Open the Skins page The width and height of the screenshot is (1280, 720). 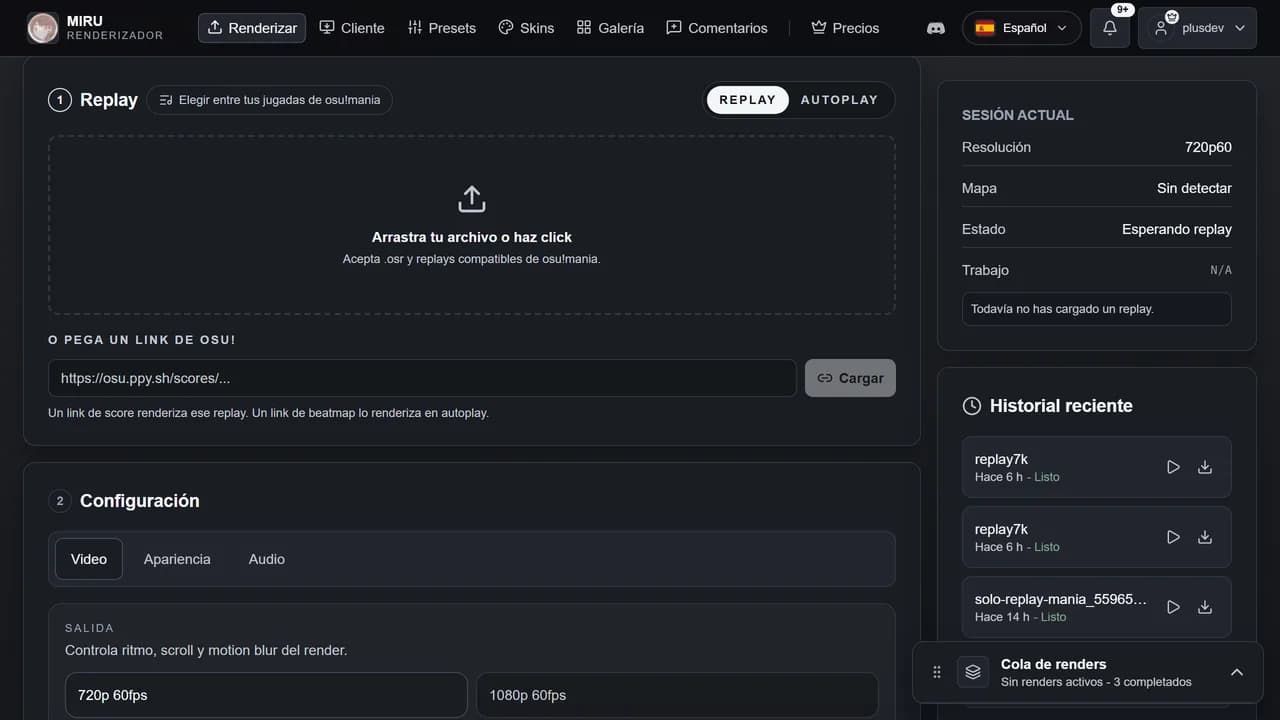click(526, 28)
